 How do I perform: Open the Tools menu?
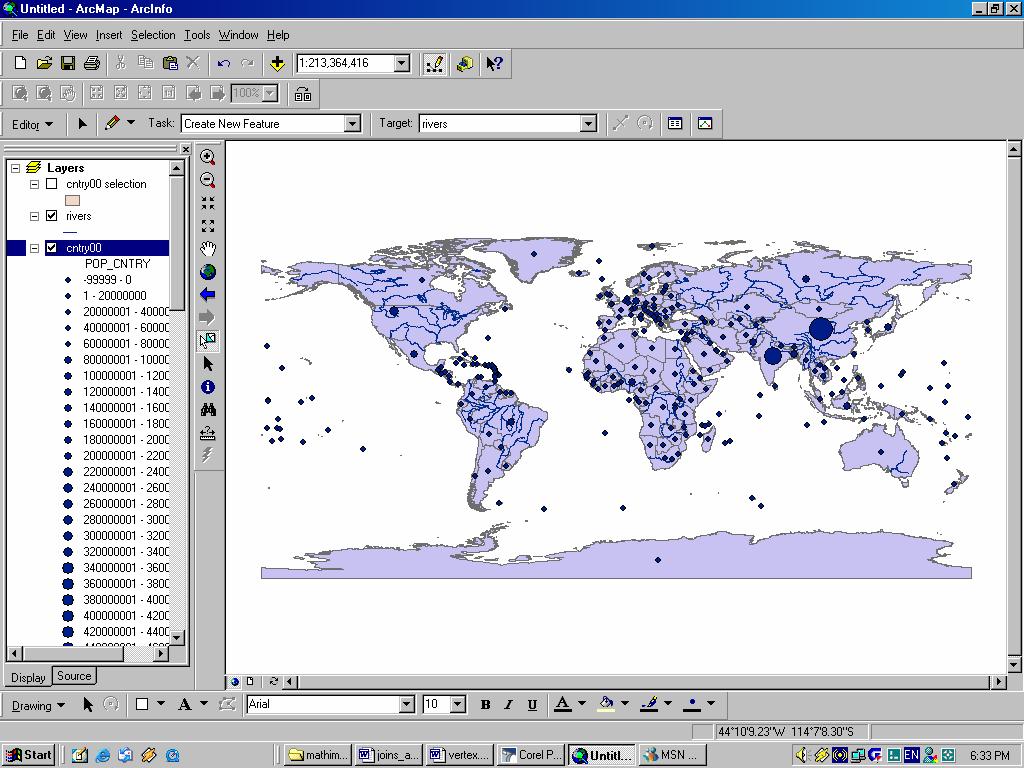point(197,35)
